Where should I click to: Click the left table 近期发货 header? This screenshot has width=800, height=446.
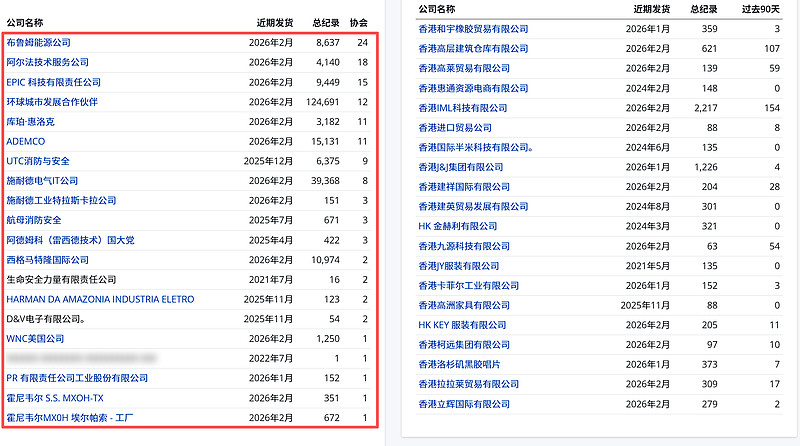275,23
